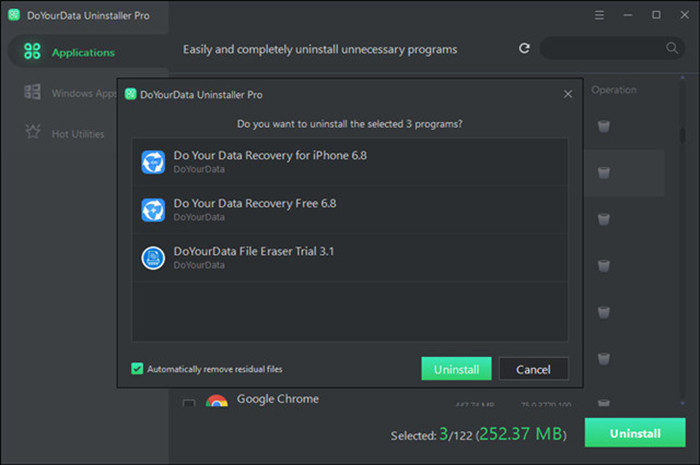Tick the Google Chrome checkbox
700x465 pixels.
188,403
